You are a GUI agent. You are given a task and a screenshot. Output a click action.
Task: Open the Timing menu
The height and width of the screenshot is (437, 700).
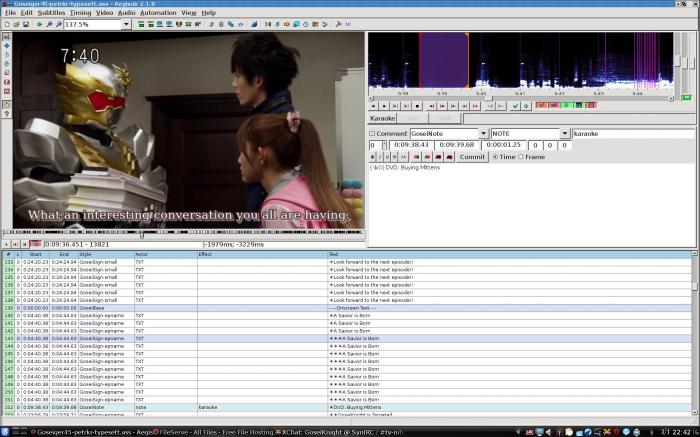(80, 13)
